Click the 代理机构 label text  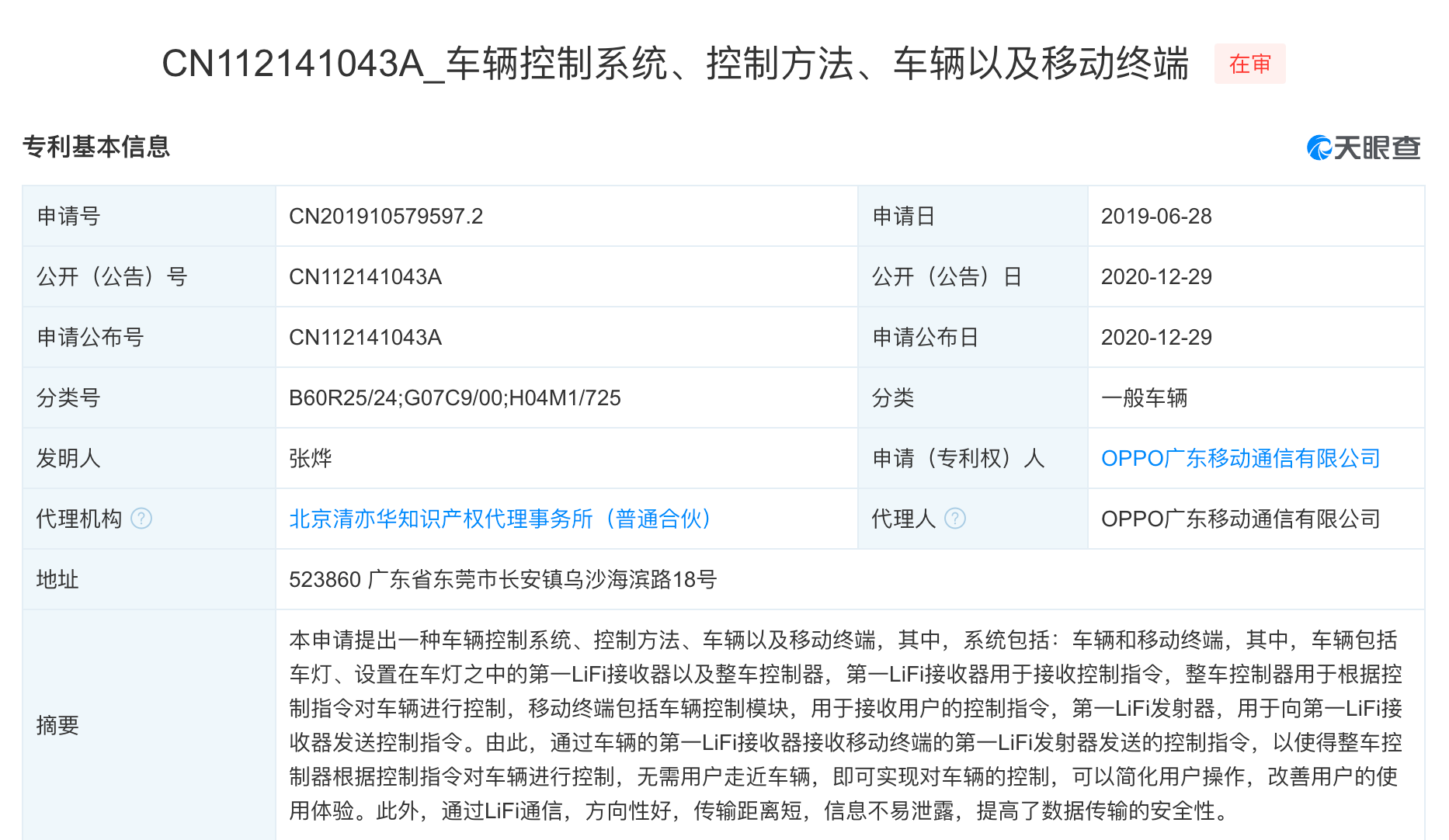tap(79, 519)
